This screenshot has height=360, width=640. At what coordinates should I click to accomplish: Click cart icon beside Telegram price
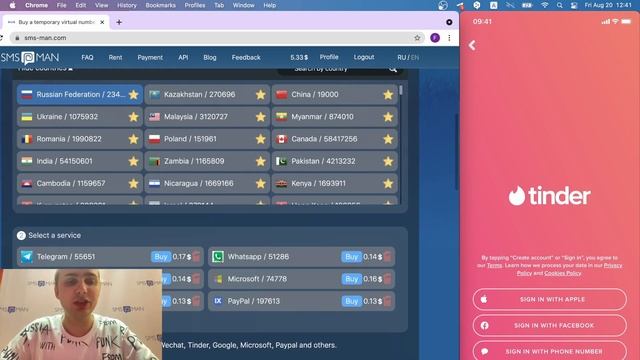click(x=196, y=257)
